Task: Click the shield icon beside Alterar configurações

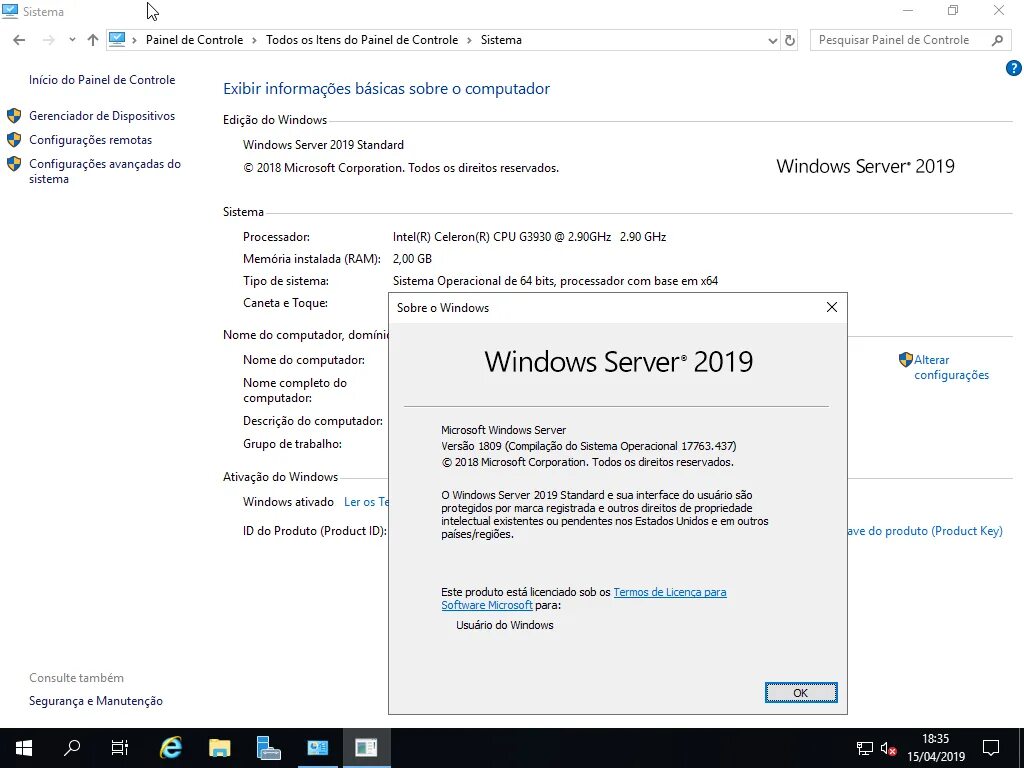Action: [906, 360]
